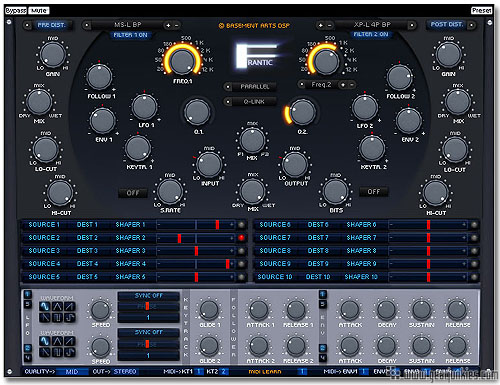
Task: Select the triangle waveform for the second LFO
Action: click(57, 341)
